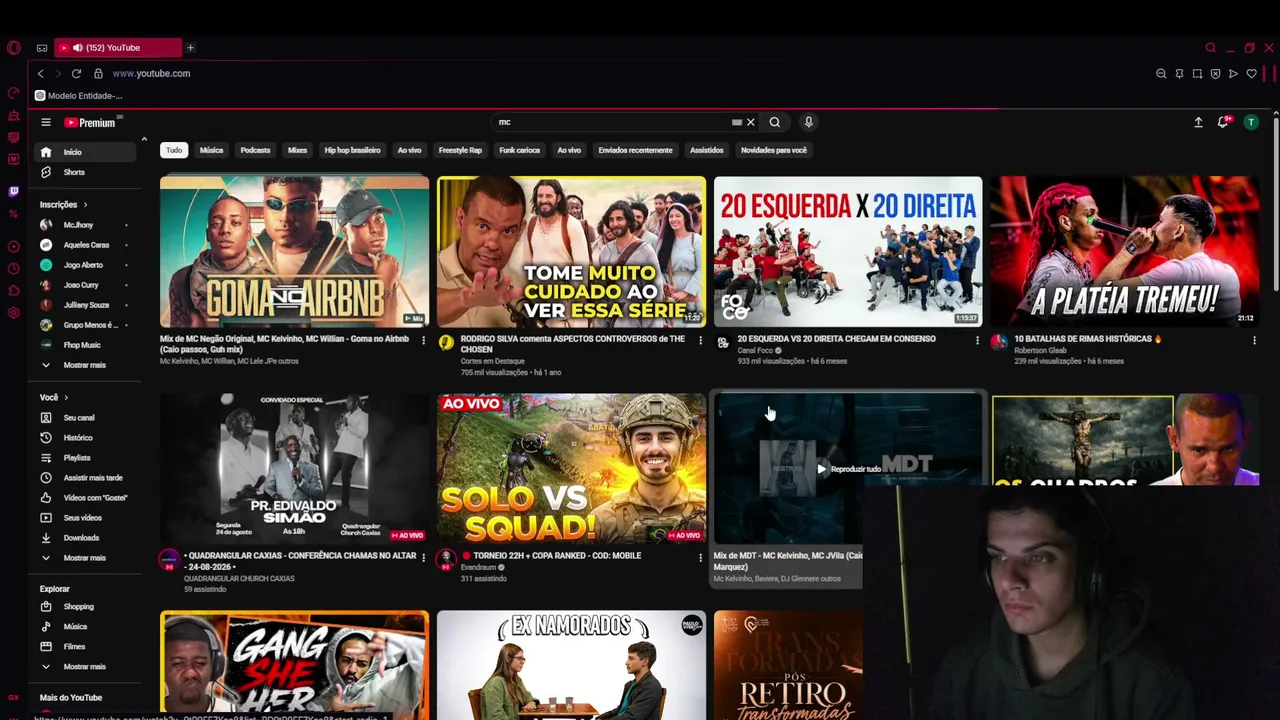Open the create upload icon
The height and width of the screenshot is (720, 1280).
pyautogui.click(x=1198, y=122)
